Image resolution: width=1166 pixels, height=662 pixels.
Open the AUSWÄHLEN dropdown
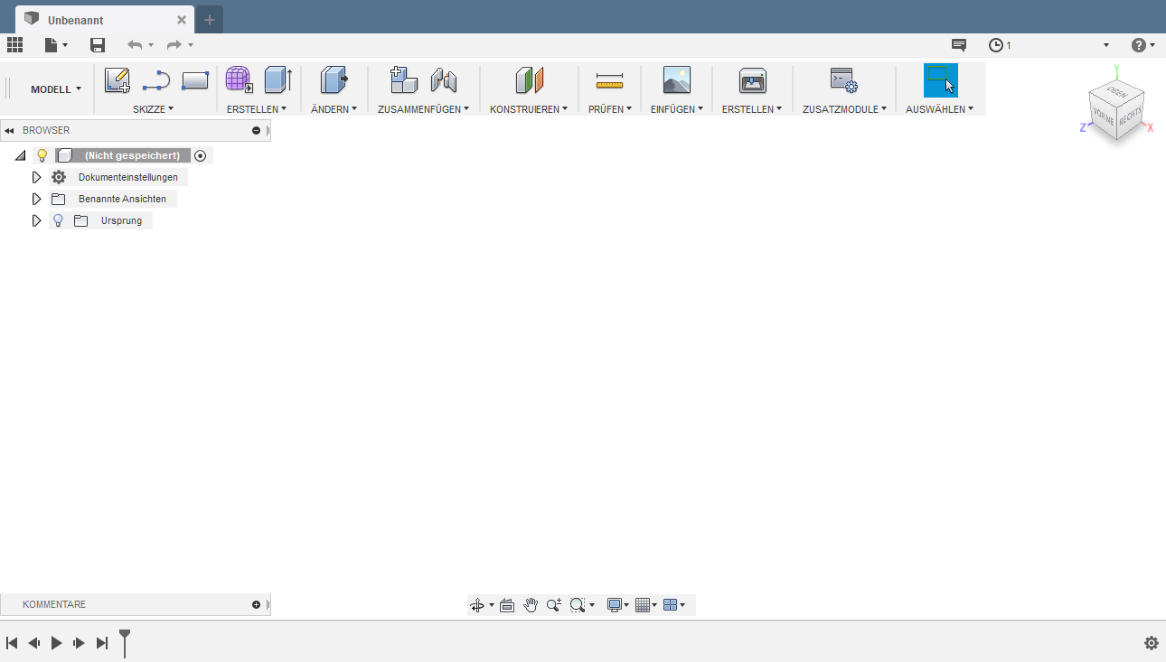pyautogui.click(x=939, y=109)
